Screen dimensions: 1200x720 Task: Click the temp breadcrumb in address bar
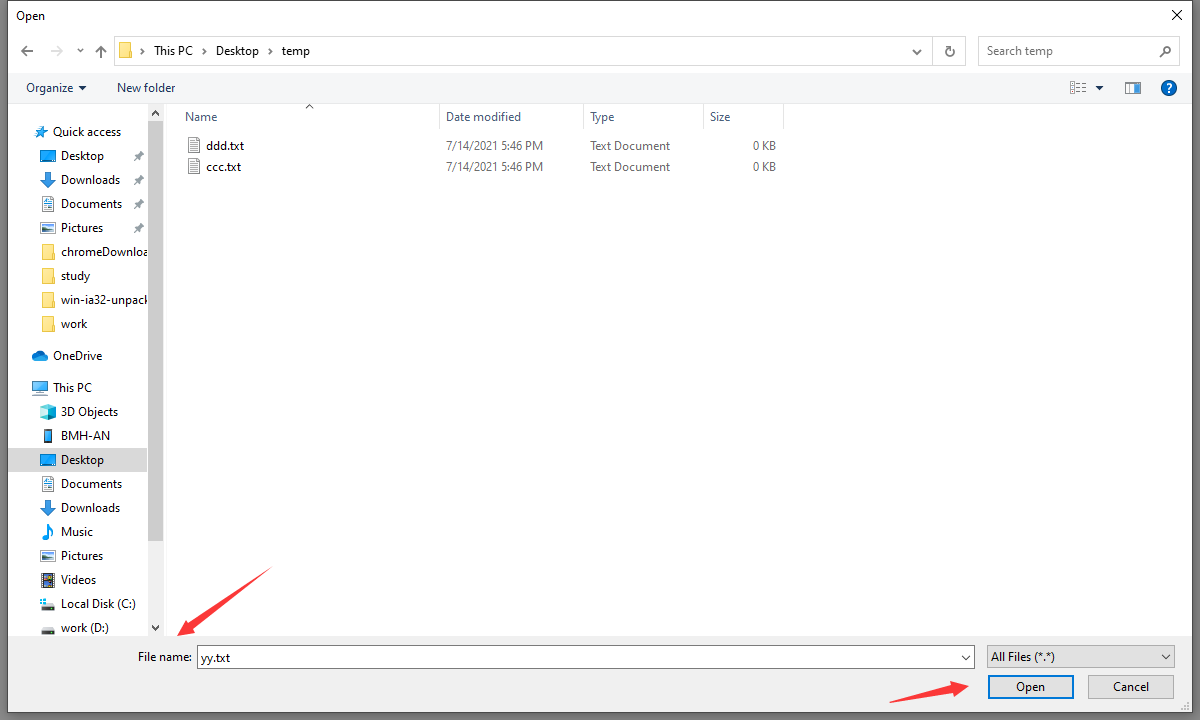(295, 50)
